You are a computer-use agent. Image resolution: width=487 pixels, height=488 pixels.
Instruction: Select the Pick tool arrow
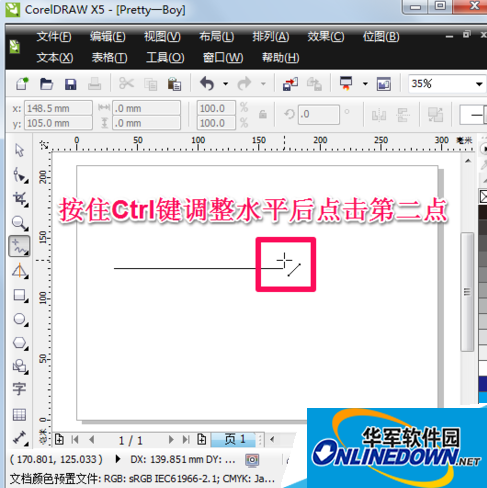point(19,150)
